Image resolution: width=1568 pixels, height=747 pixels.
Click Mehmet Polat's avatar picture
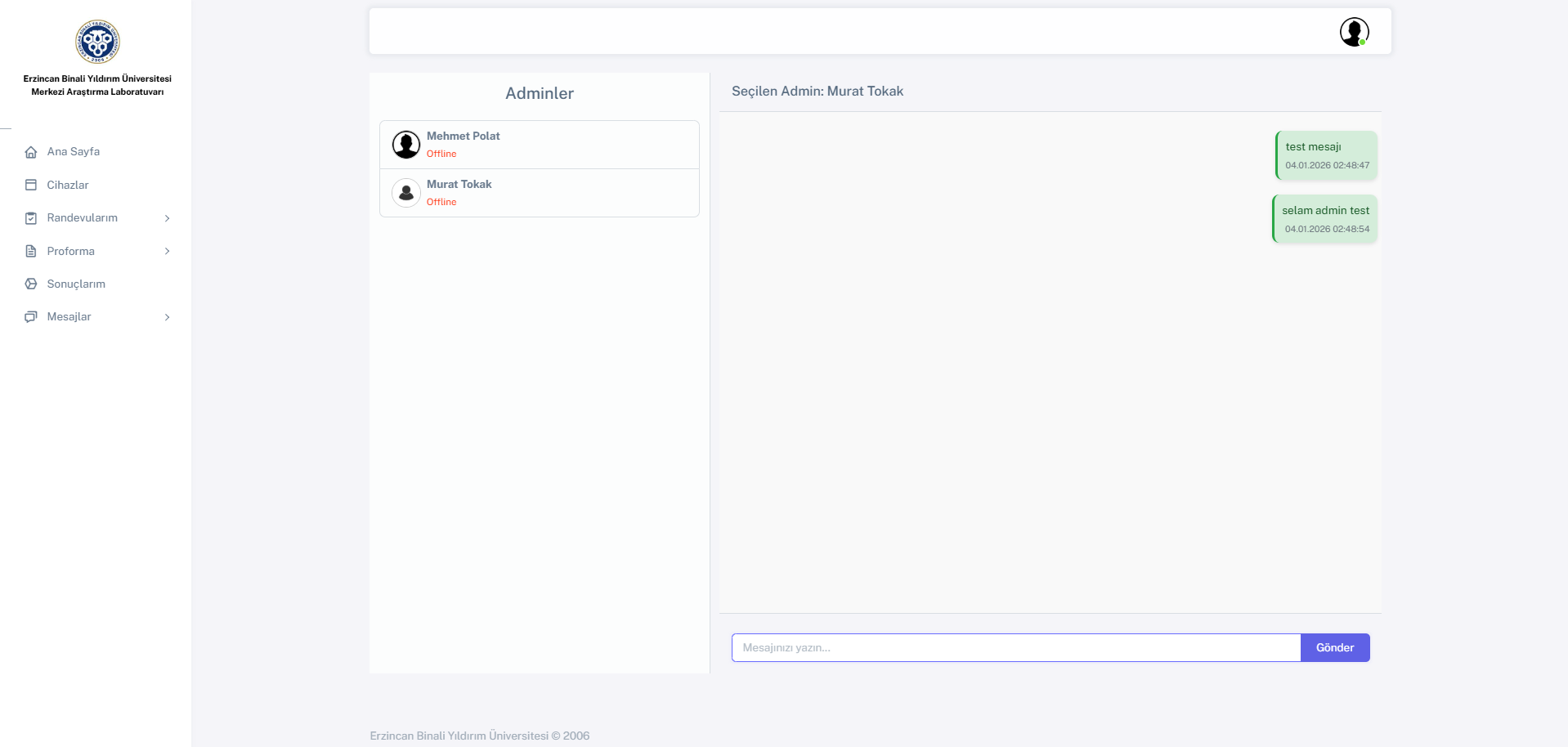(406, 145)
